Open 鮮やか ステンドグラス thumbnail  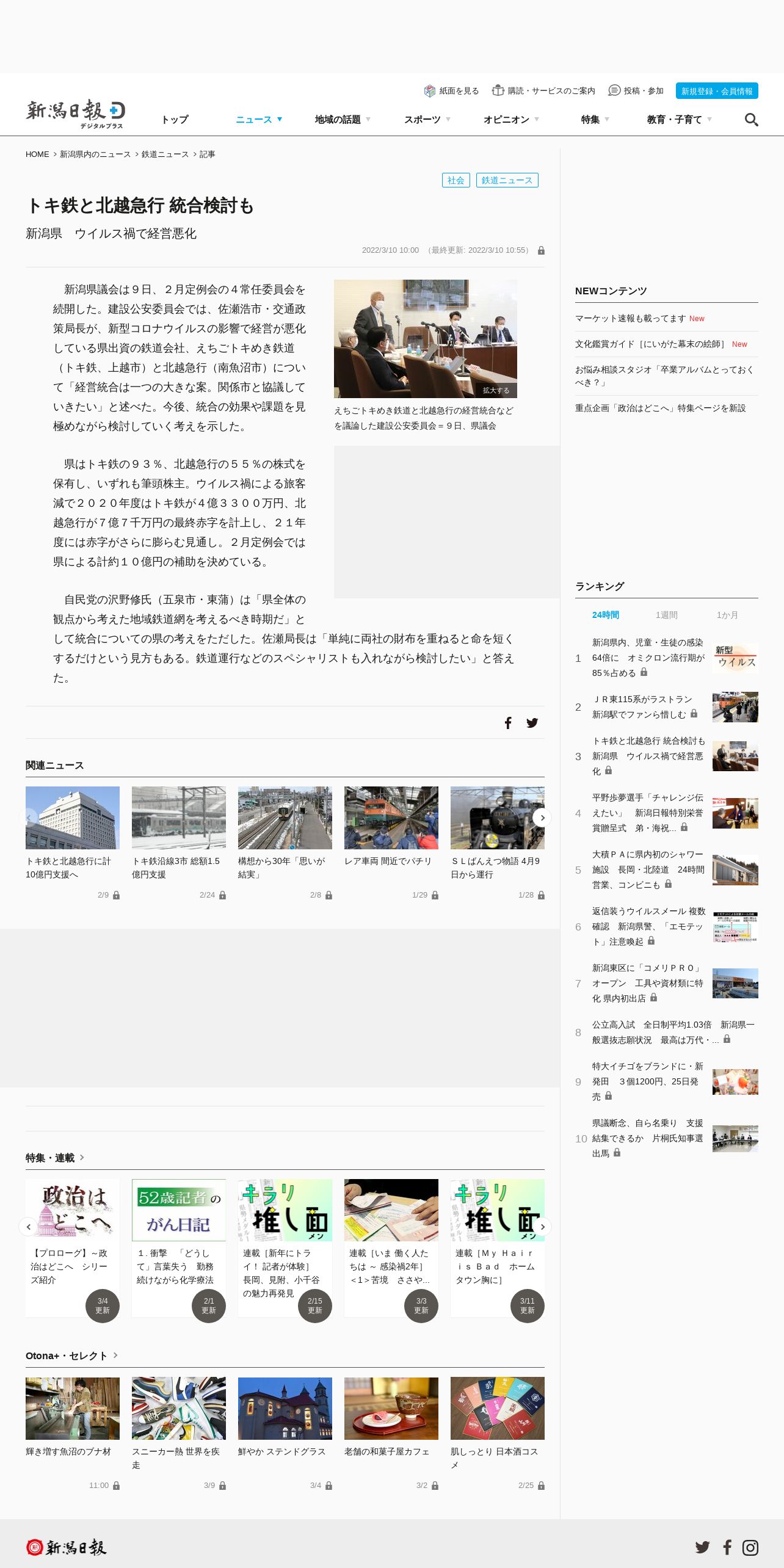(x=285, y=1408)
